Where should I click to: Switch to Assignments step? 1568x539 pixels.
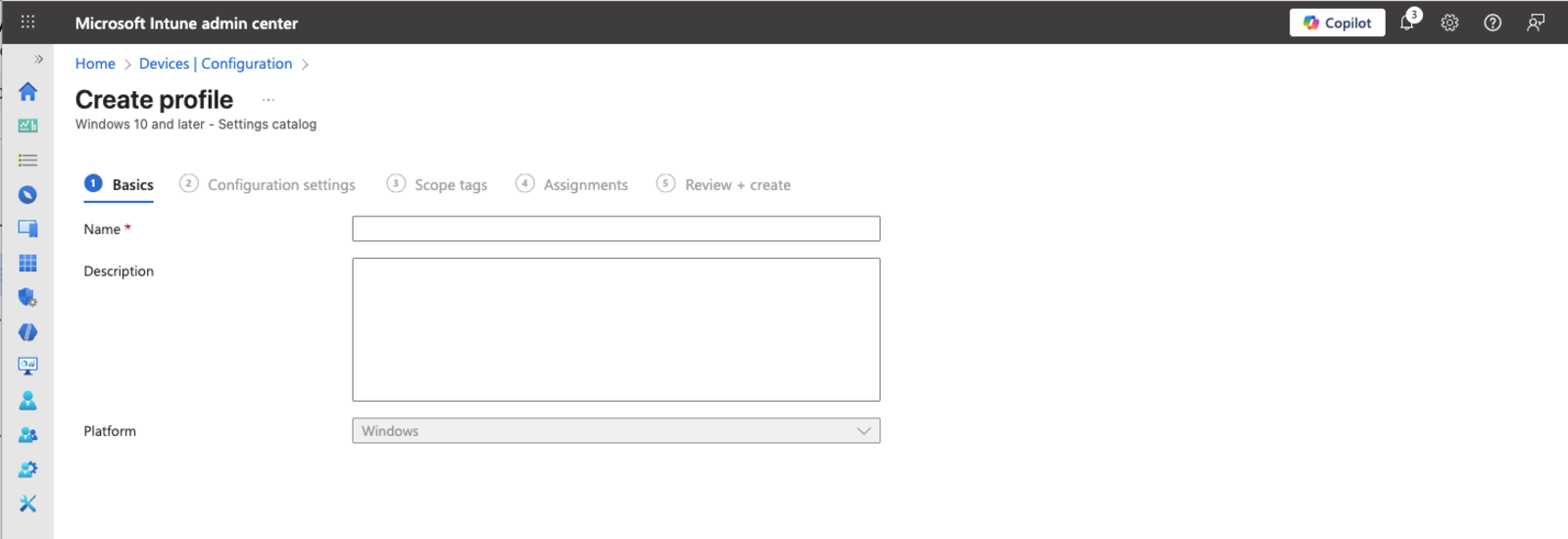tap(572, 184)
